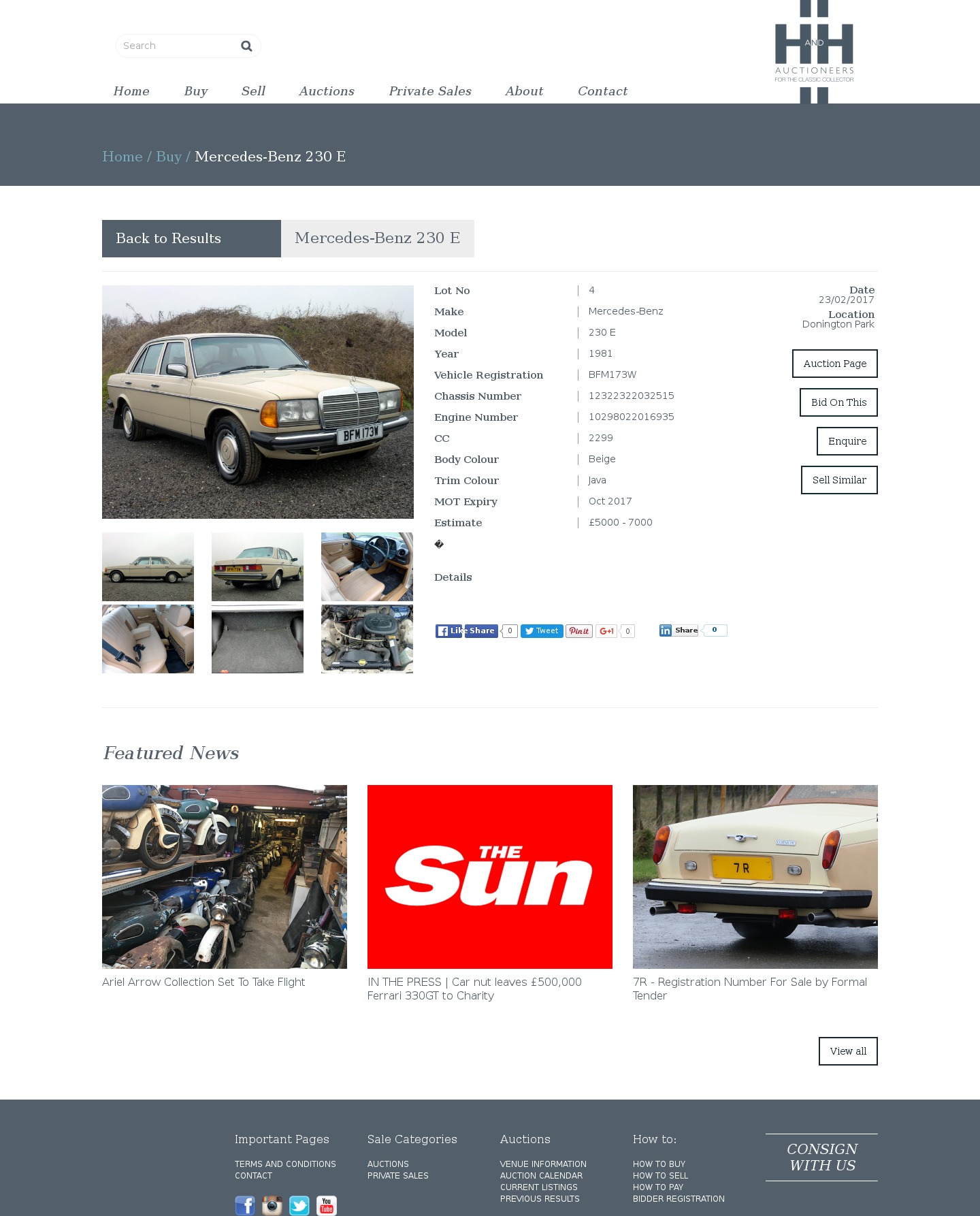Open the Home menu item
Image resolution: width=980 pixels, height=1216 pixels.
pyautogui.click(x=131, y=91)
